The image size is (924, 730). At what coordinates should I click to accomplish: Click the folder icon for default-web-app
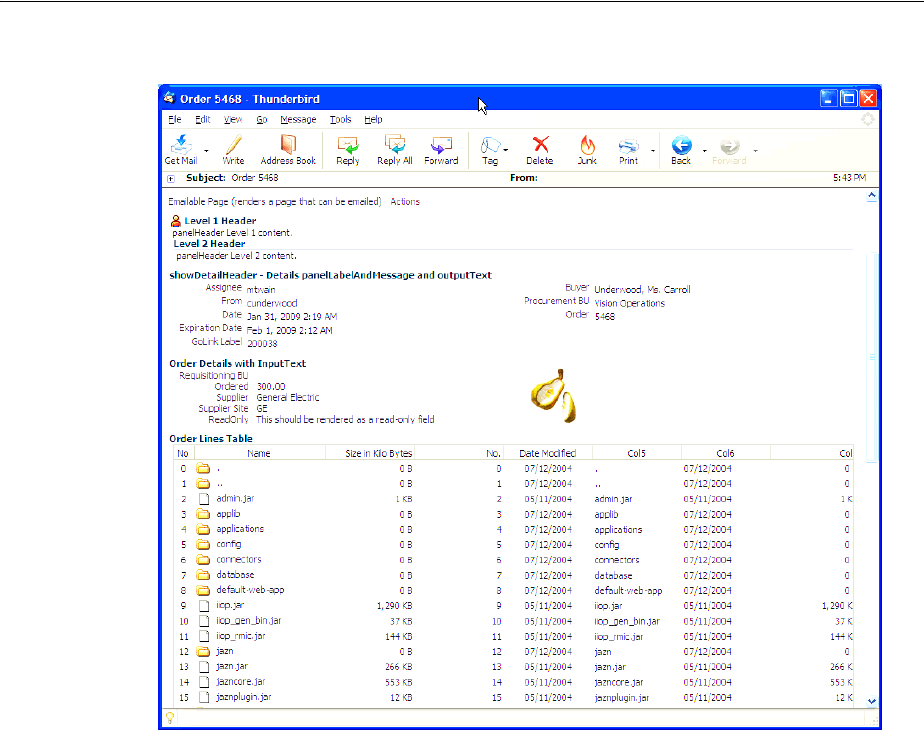pyautogui.click(x=203, y=590)
